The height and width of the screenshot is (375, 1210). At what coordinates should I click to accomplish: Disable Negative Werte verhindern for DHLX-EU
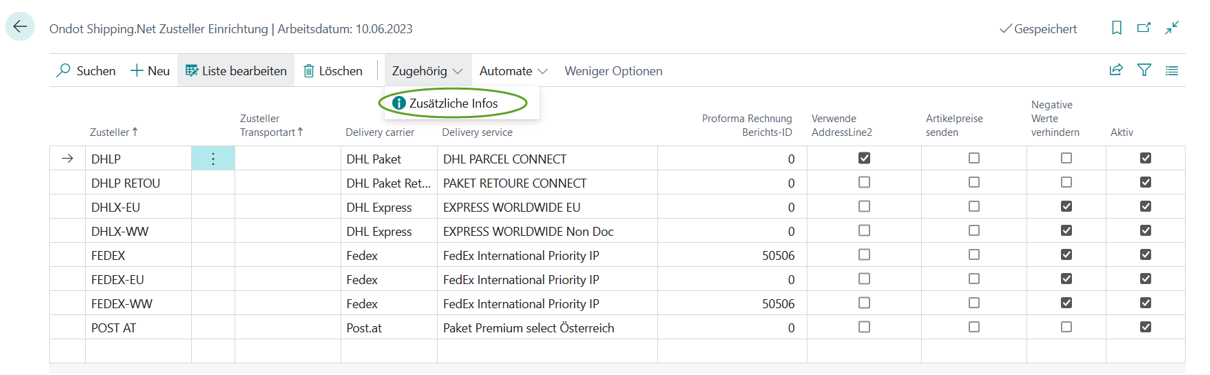pos(1066,206)
